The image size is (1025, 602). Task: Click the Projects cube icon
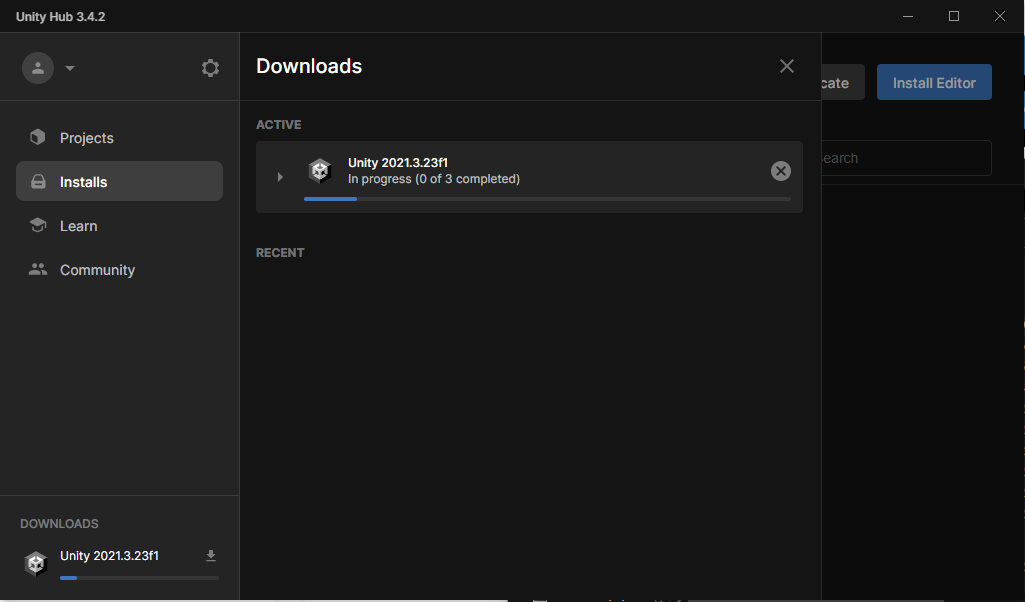(38, 137)
